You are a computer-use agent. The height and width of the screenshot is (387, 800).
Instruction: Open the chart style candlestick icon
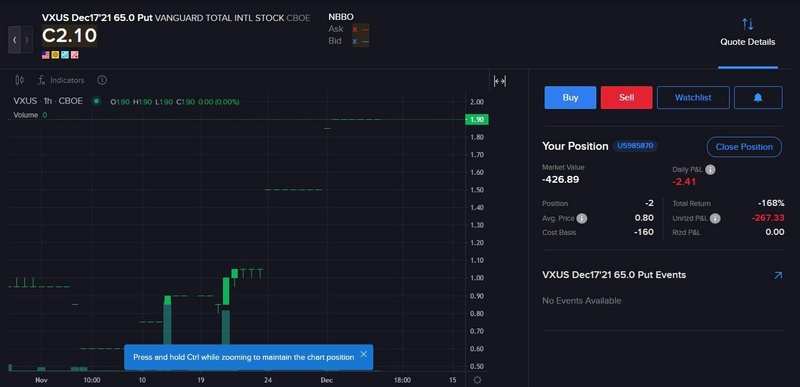19,80
